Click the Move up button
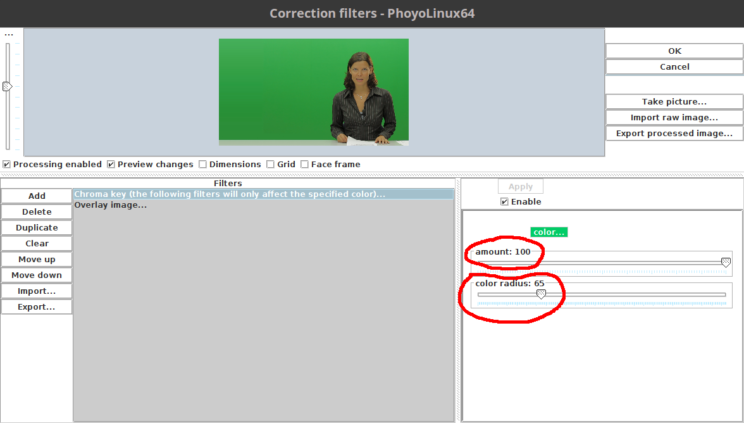 pyautogui.click(x=37, y=259)
